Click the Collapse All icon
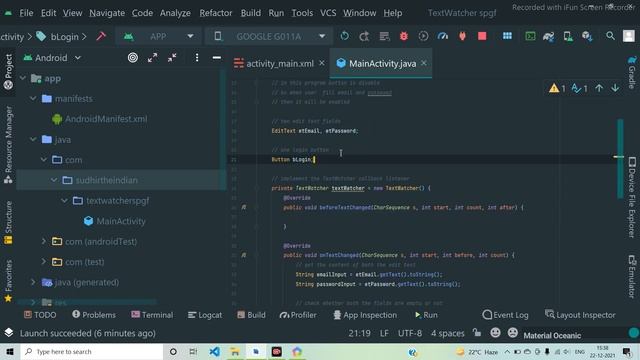This screenshot has height=360, width=640. 172,58
